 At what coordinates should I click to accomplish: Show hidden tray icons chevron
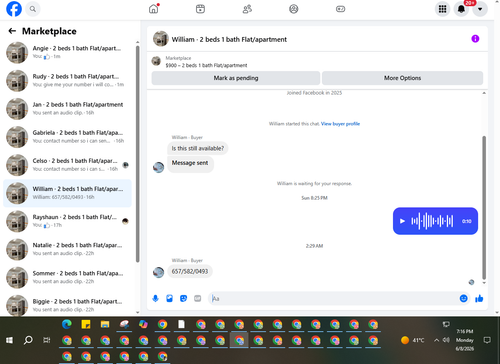(x=436, y=340)
